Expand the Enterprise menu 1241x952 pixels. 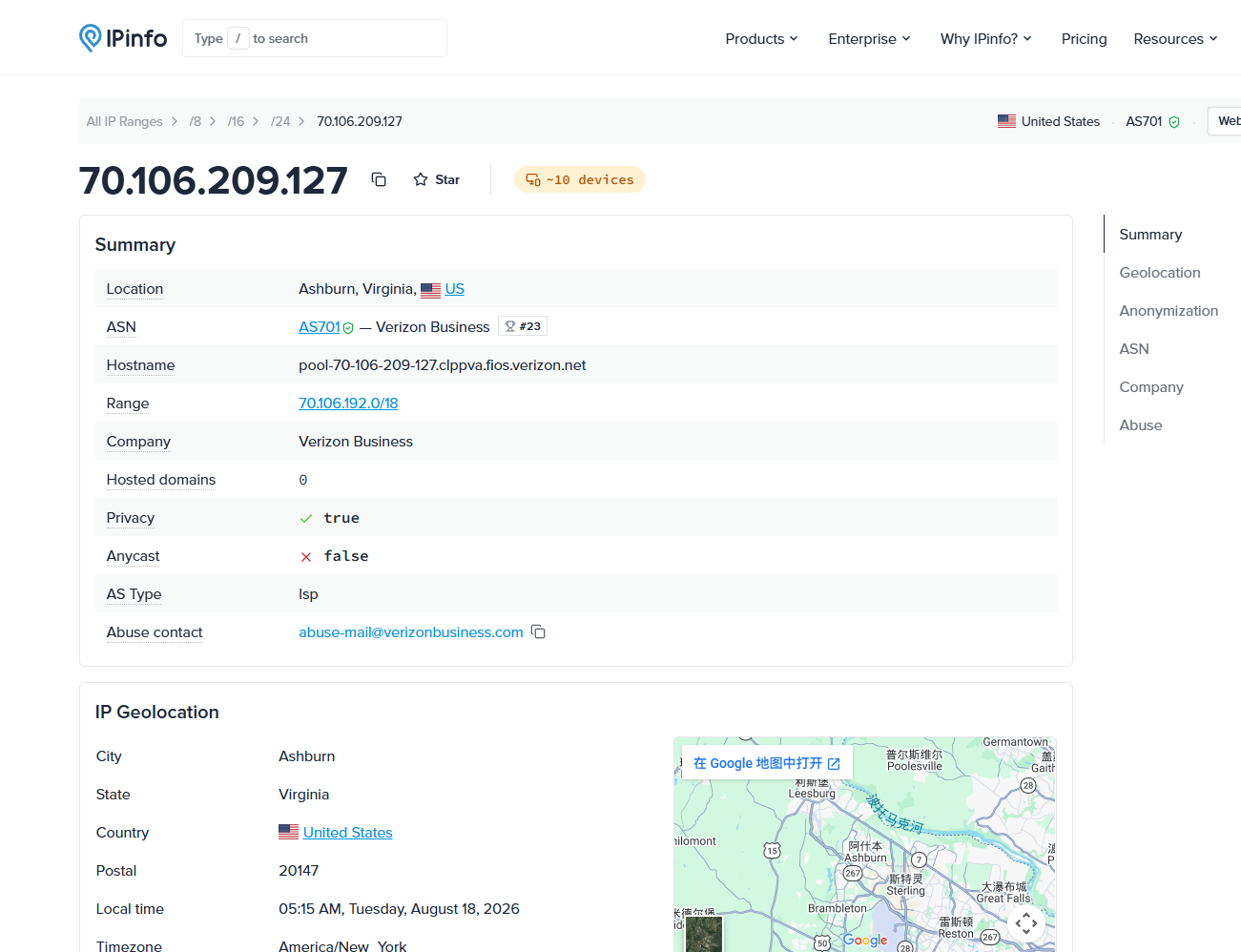click(x=869, y=38)
